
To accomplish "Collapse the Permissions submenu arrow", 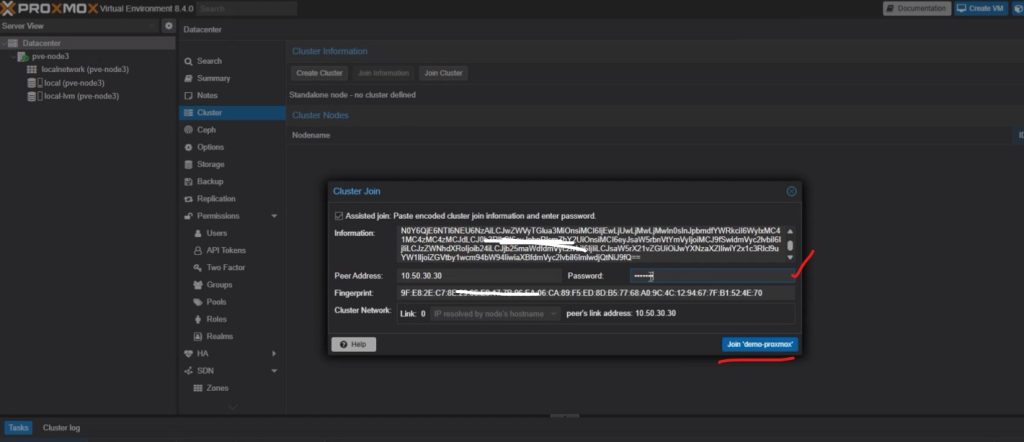I will point(274,216).
